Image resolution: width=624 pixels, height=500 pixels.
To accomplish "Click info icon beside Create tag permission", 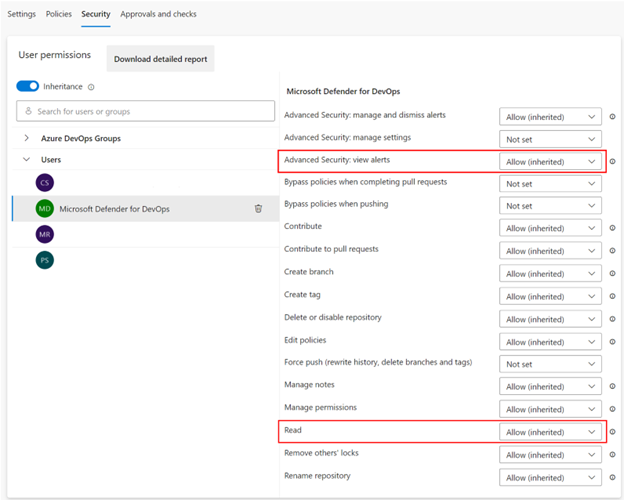I will click(x=612, y=296).
